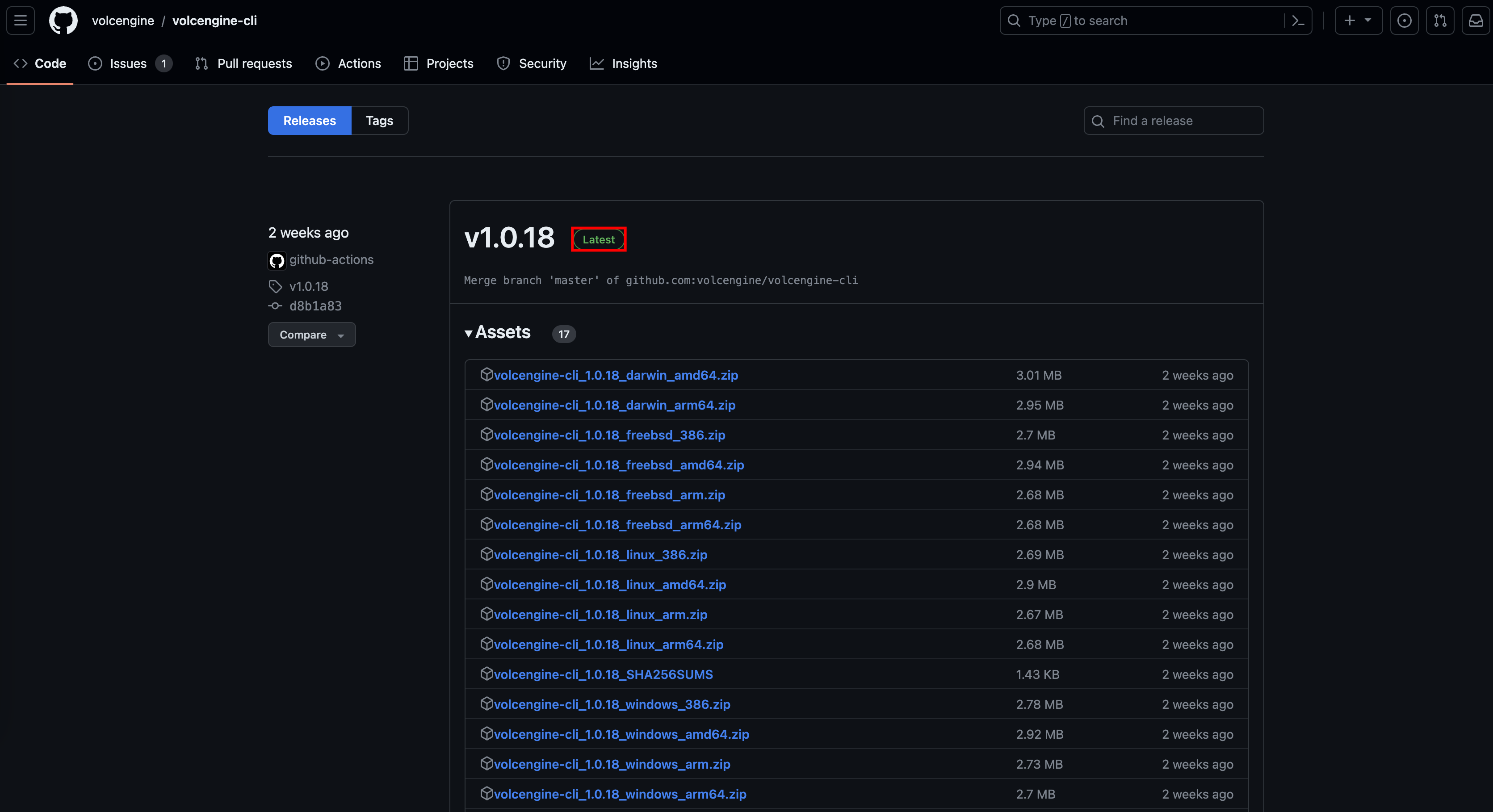1493x812 pixels.
Task: Download volcengine-cli_1.0.18_freebsd_arm.zip
Action: (609, 495)
